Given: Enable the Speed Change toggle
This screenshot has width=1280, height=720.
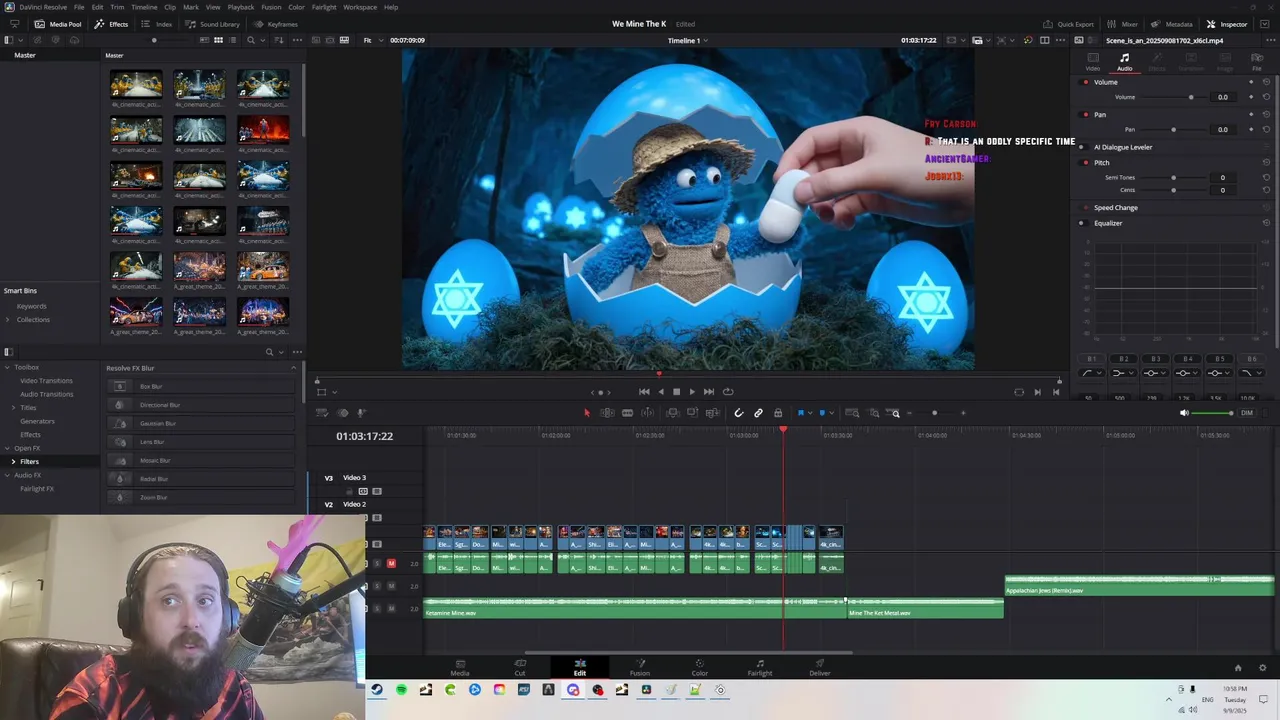Looking at the screenshot, I should [x=1086, y=208].
